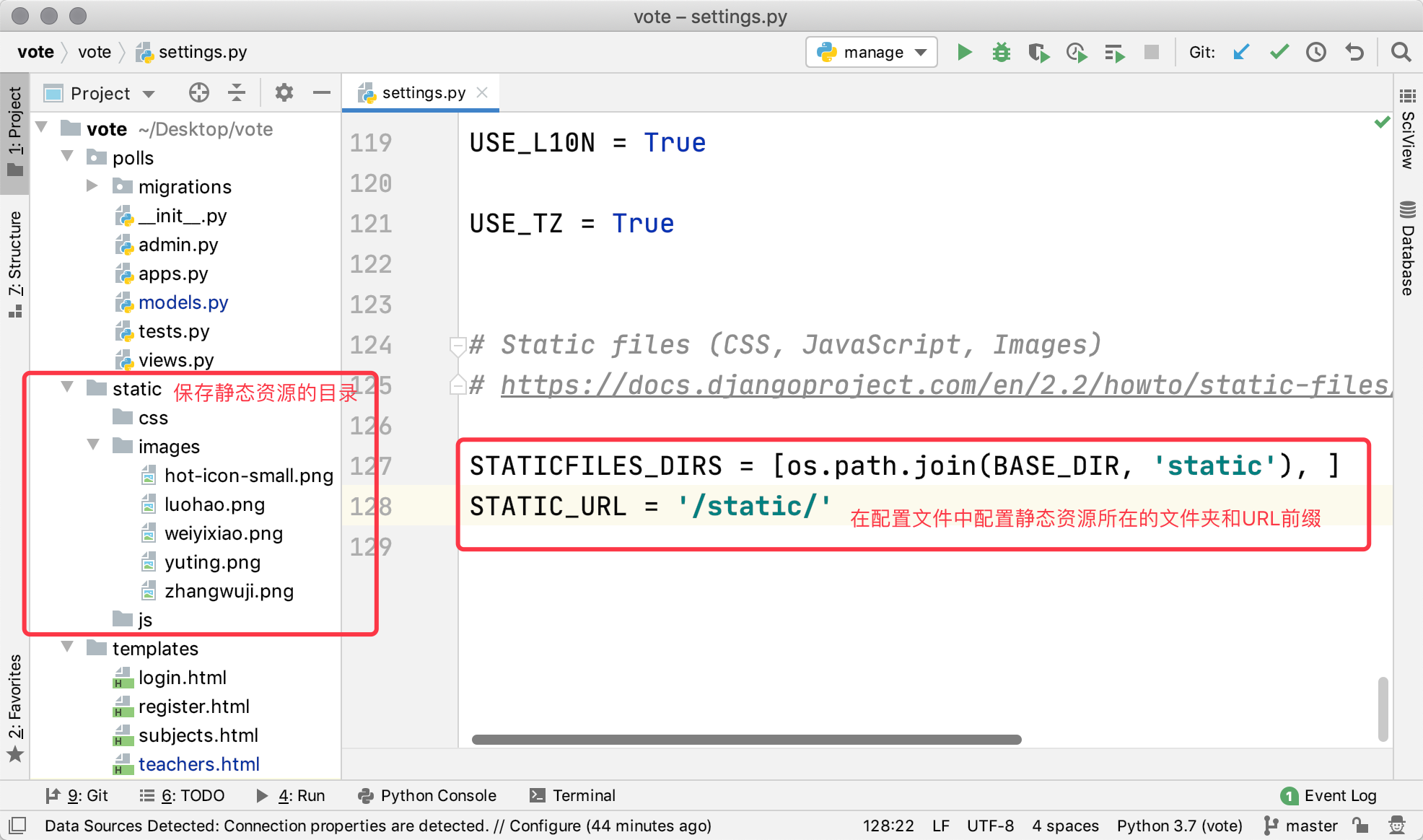Image resolution: width=1423 pixels, height=840 pixels.
Task: Commit changes with the Git checkmark icon
Action: coord(1279,52)
